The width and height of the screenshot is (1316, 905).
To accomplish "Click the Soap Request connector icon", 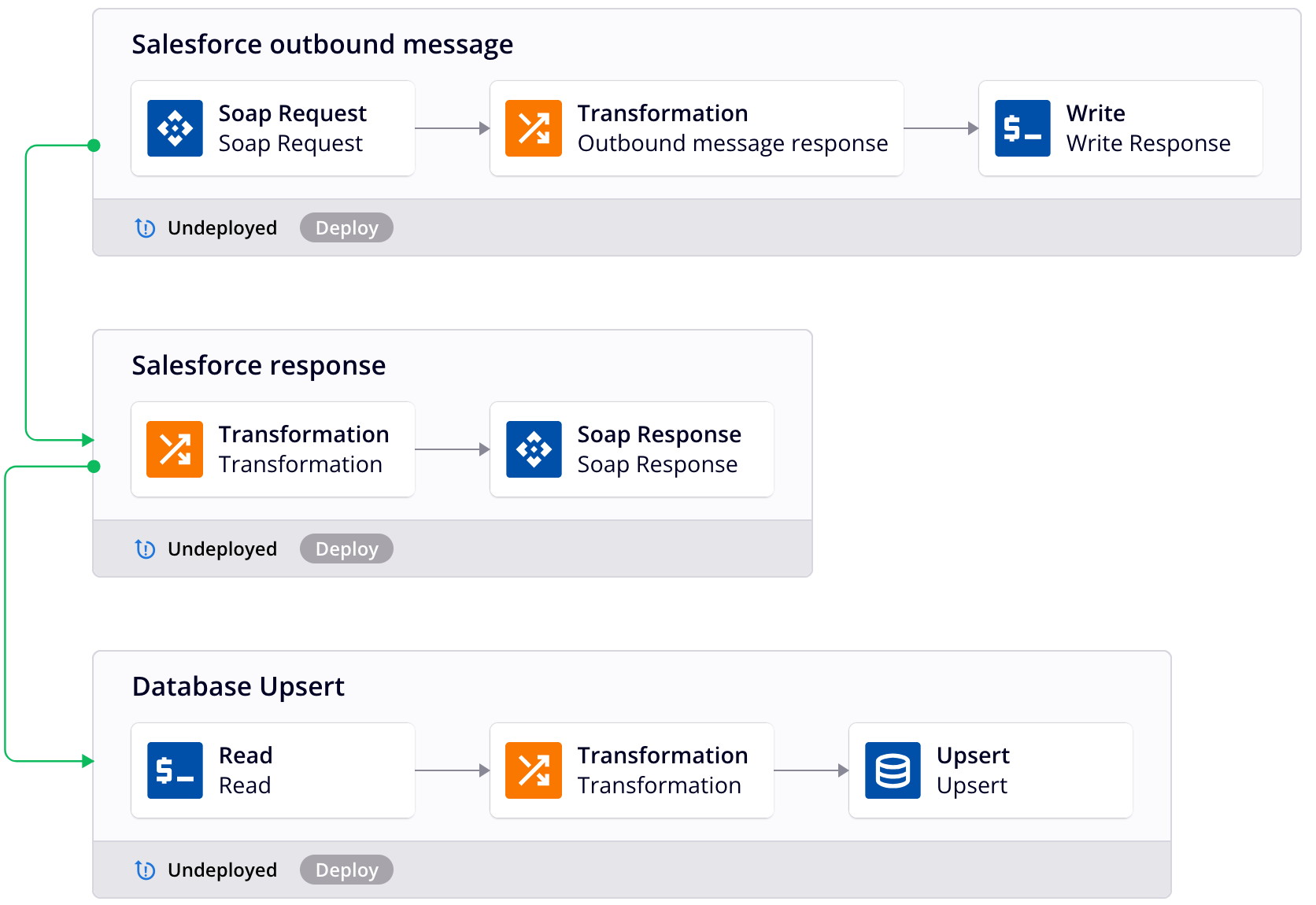I will click(175, 128).
